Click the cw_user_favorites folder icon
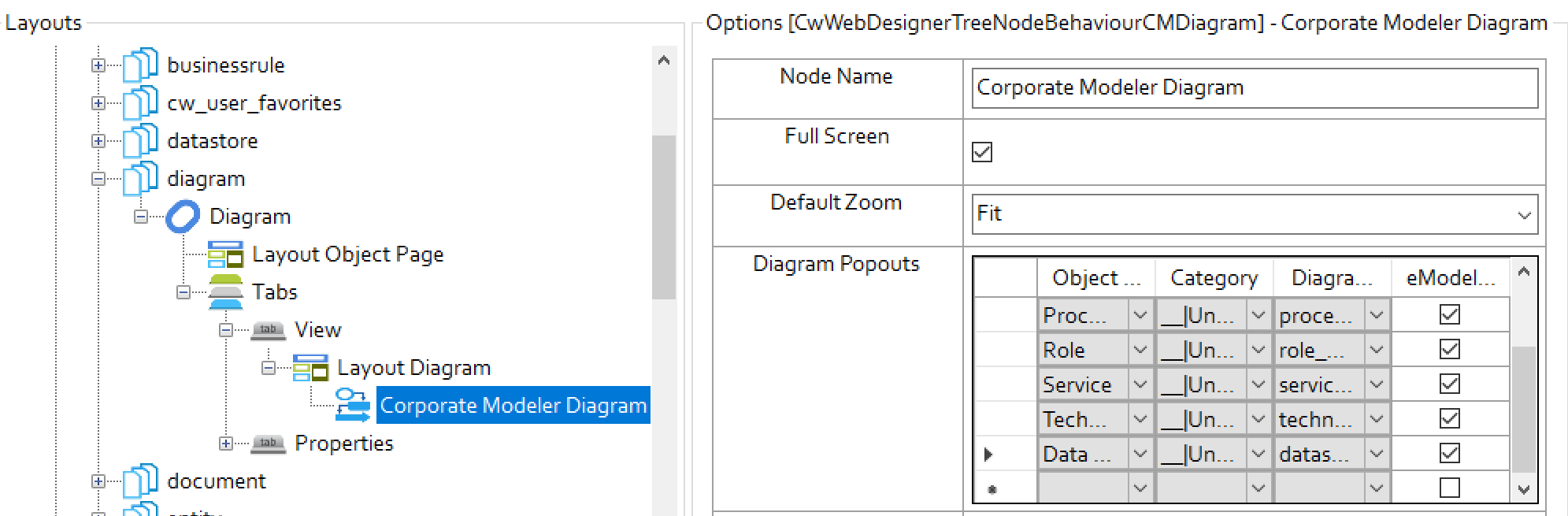This screenshot has height=516, width=1568. pos(140,103)
